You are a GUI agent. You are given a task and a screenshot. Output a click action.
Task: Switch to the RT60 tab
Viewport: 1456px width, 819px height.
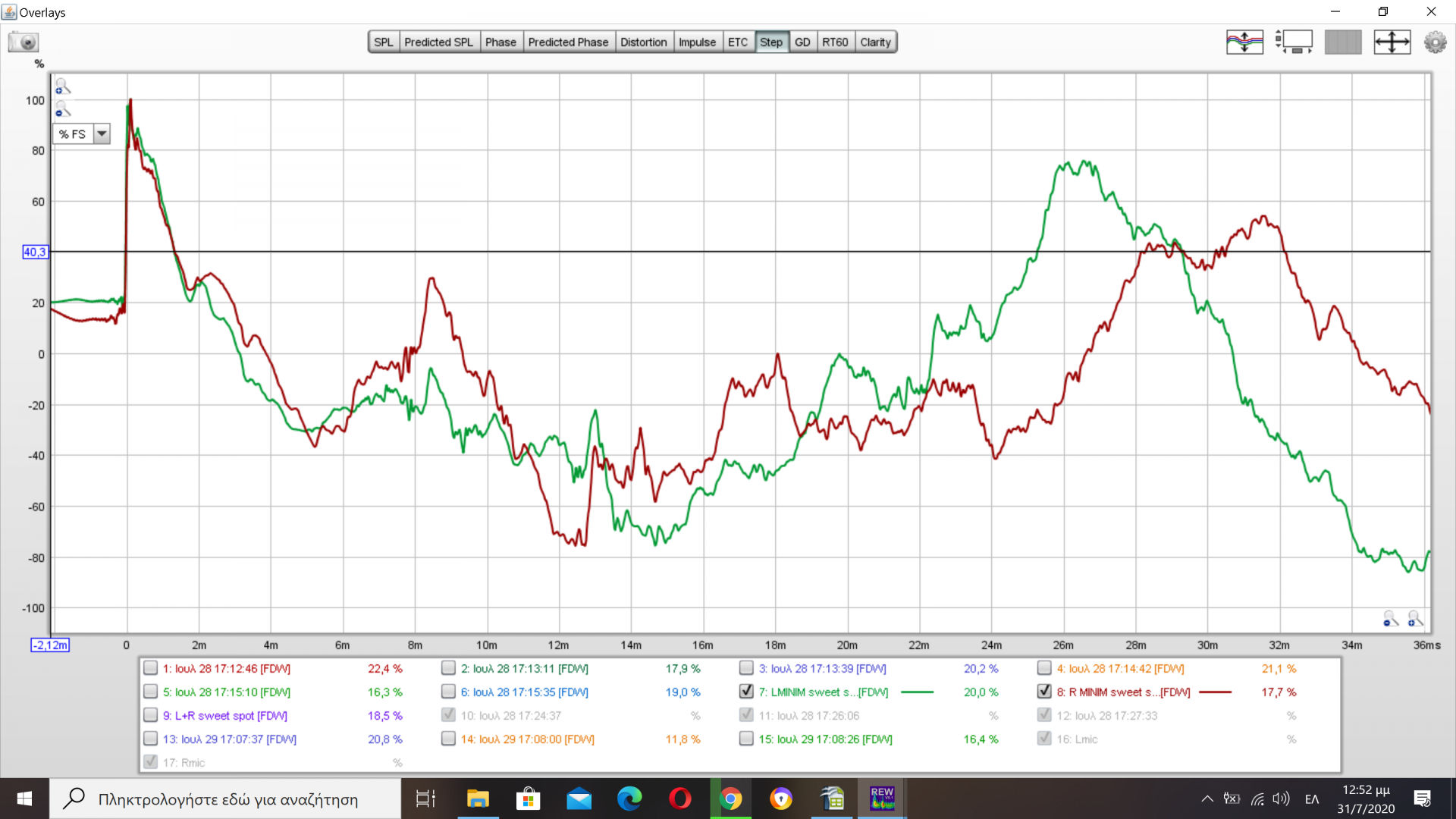click(835, 42)
